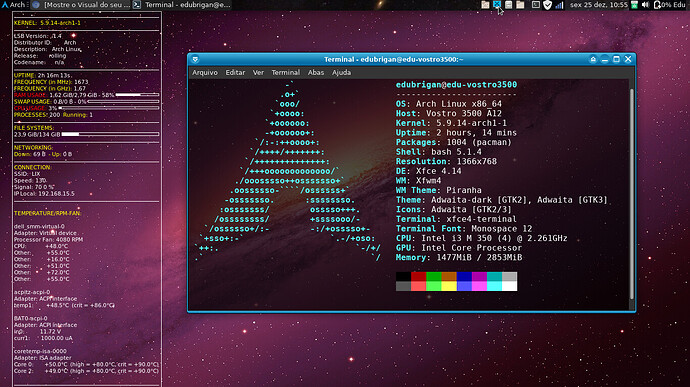Click the 'Memory: 1477MiB / 2853MiB' line
This screenshot has height=387, width=690.
click(x=459, y=258)
